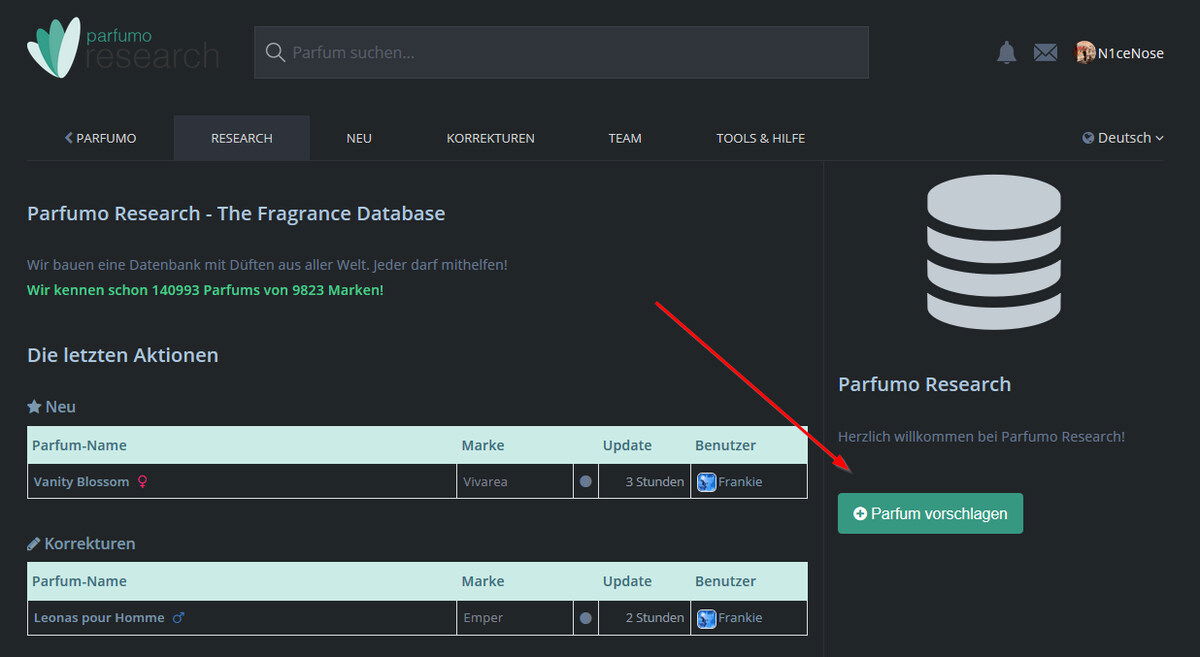Click the Korrekturen section heading
The height and width of the screenshot is (657, 1200).
point(90,544)
